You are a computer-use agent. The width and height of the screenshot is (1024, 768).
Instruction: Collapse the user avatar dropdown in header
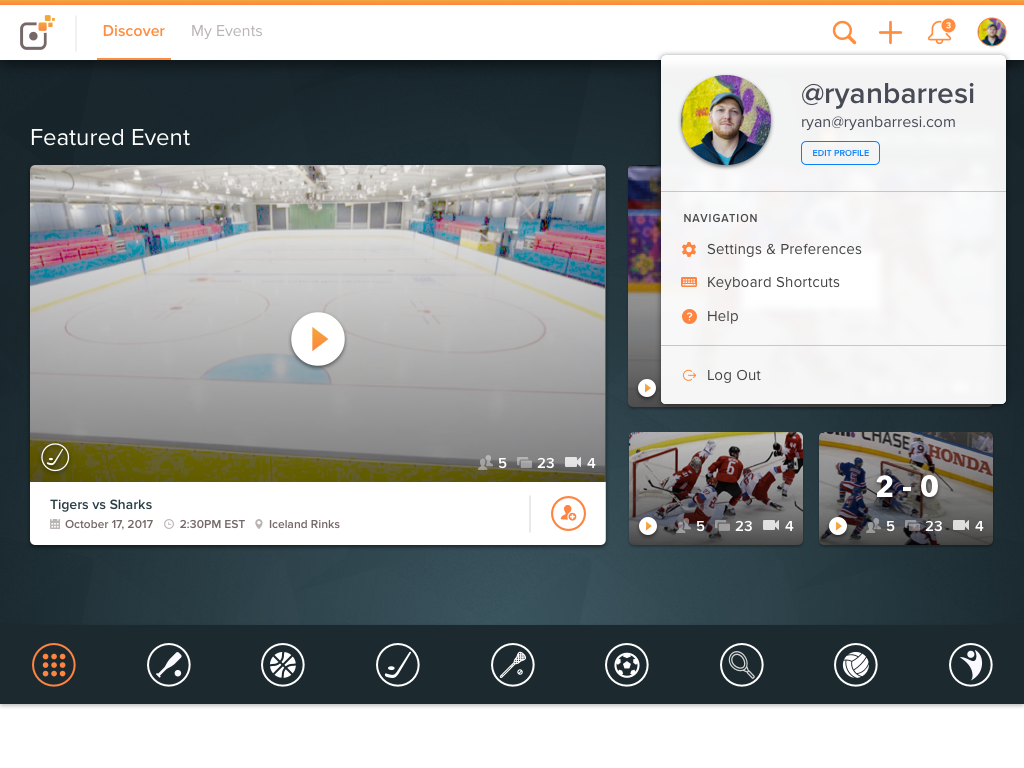pos(991,32)
